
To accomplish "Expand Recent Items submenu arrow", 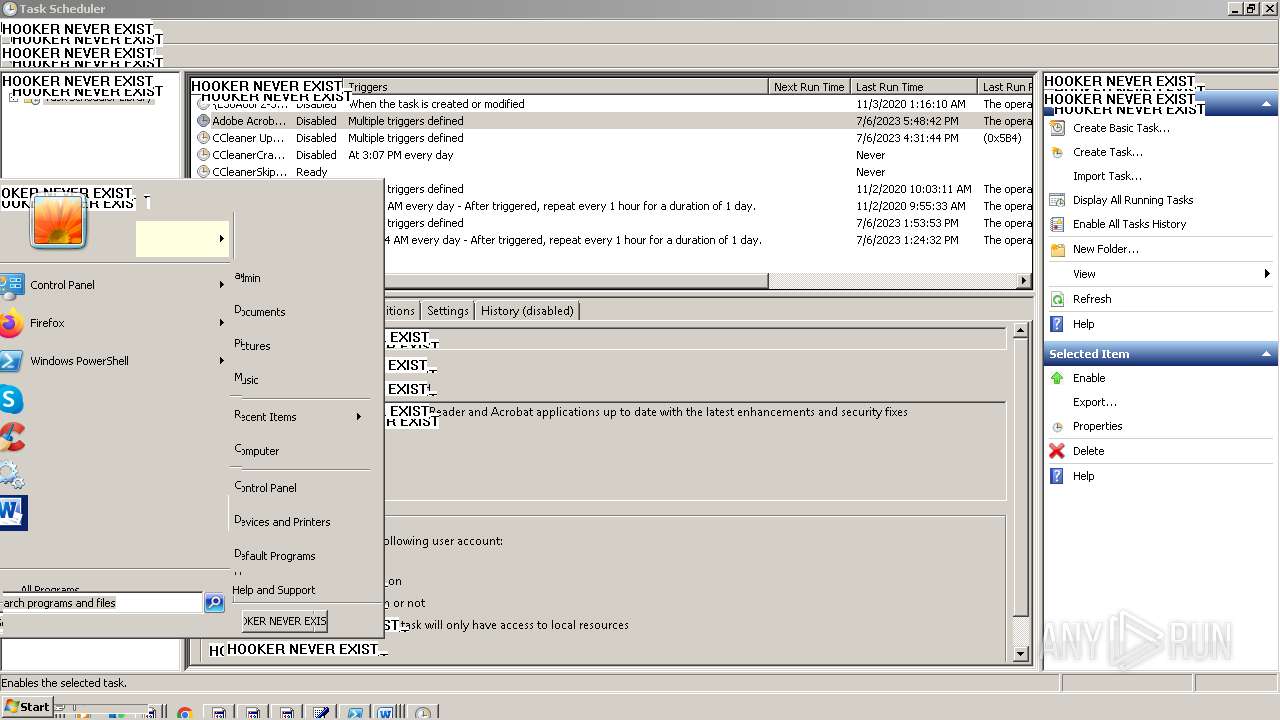I will 358,417.
